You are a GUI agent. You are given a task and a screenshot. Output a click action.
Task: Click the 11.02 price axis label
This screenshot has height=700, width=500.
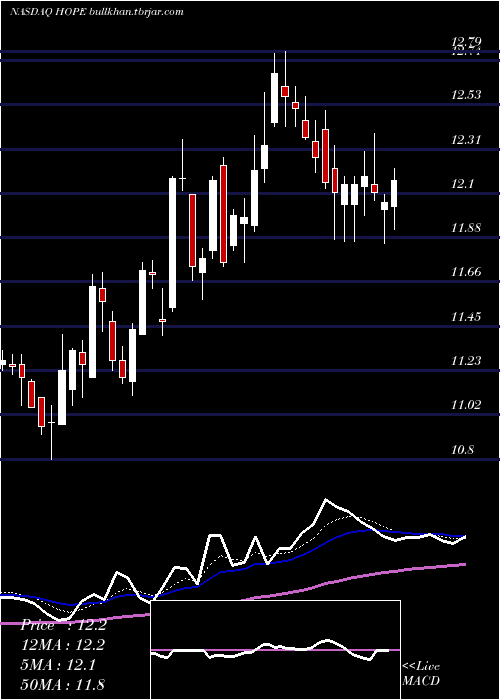pos(467,405)
